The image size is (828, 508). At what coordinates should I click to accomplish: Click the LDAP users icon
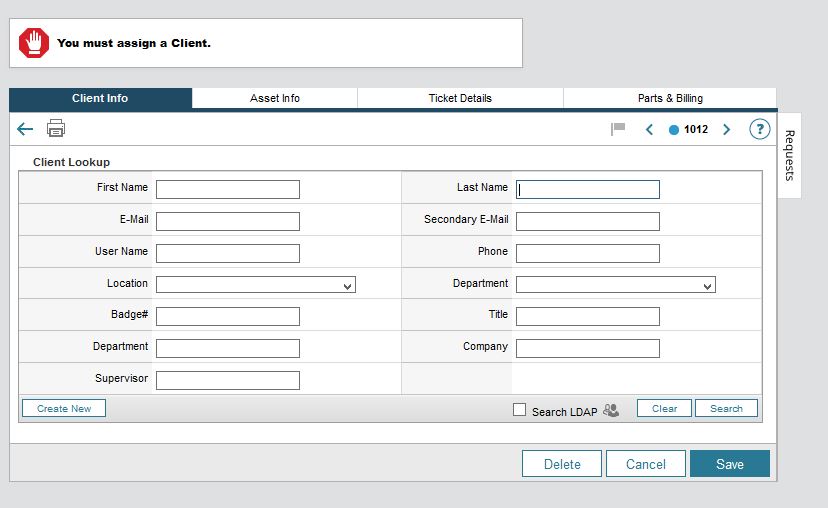pos(611,410)
